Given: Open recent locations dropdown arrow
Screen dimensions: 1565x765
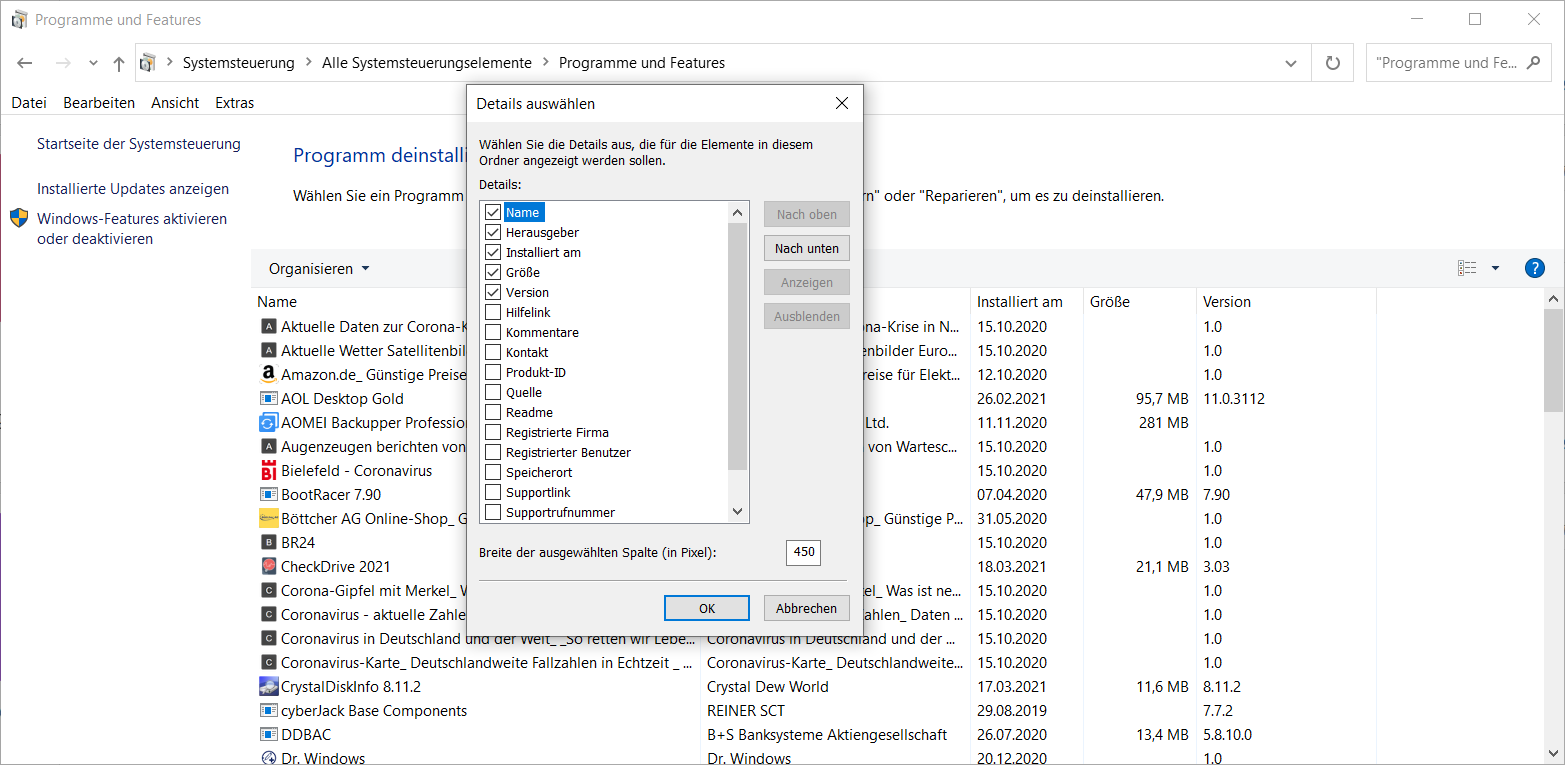Looking at the screenshot, I should [x=94, y=63].
